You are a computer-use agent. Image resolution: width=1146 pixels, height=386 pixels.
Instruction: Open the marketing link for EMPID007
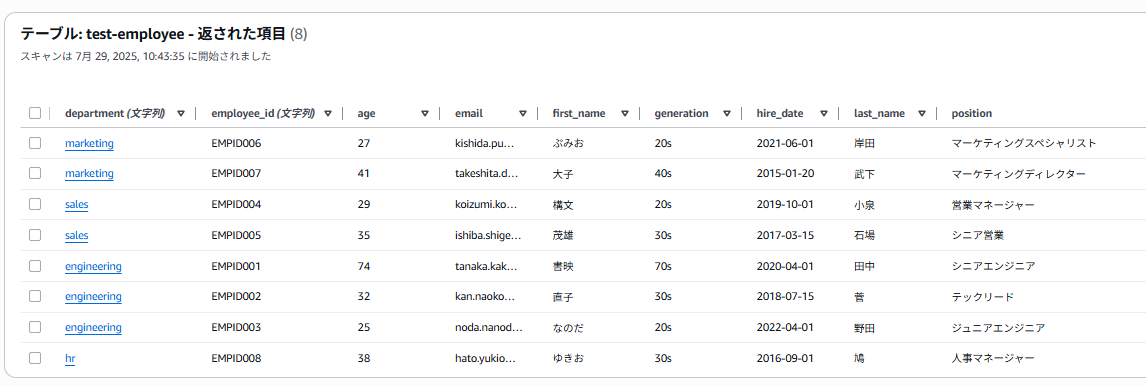tap(89, 174)
